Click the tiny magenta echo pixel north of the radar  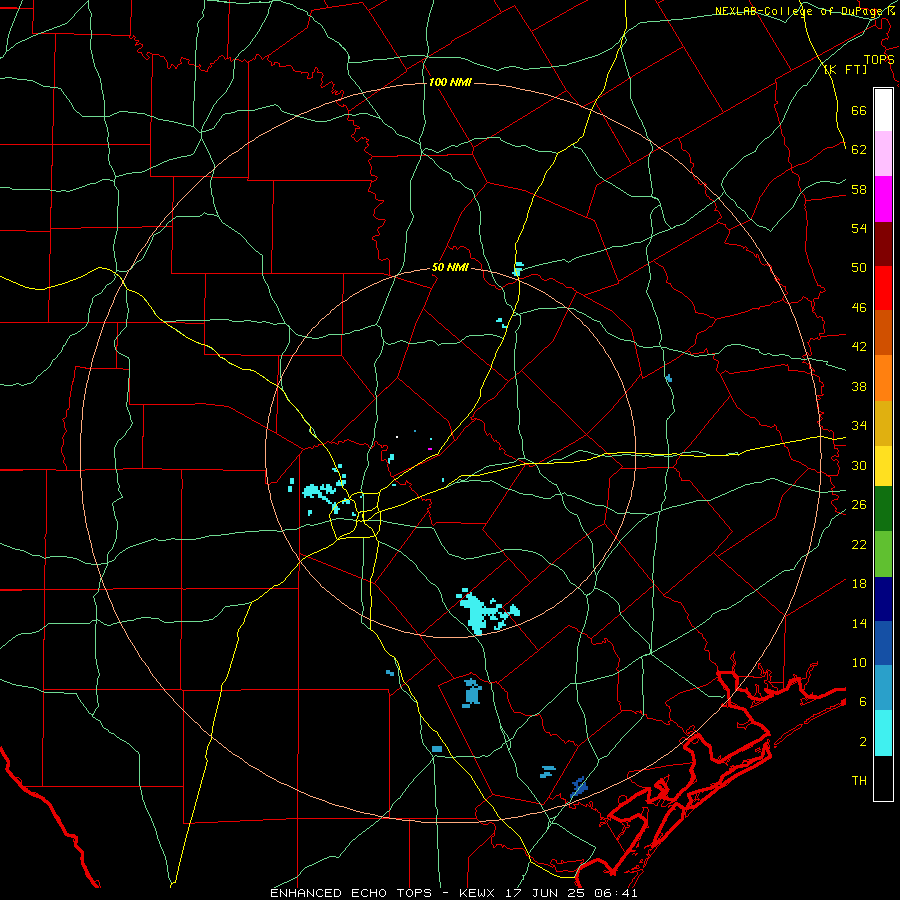coord(430,449)
